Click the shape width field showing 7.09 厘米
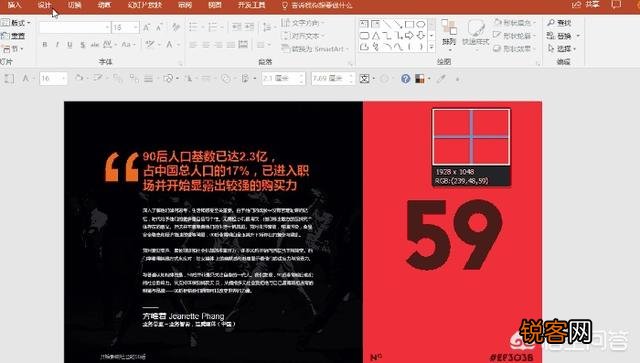Image resolution: width=640 pixels, height=363 pixels. pyautogui.click(x=333, y=78)
